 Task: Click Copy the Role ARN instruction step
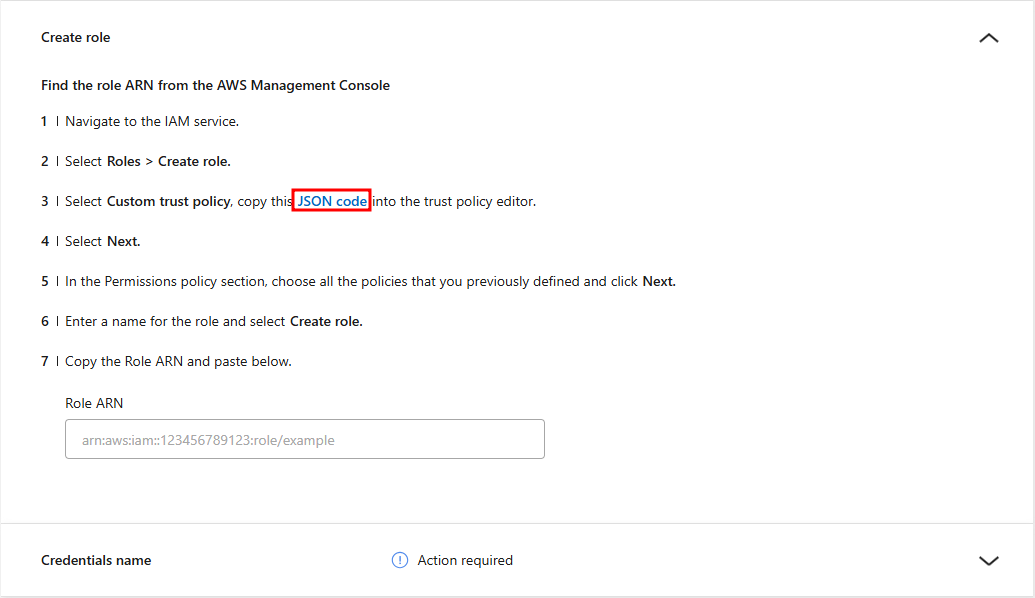coord(178,362)
